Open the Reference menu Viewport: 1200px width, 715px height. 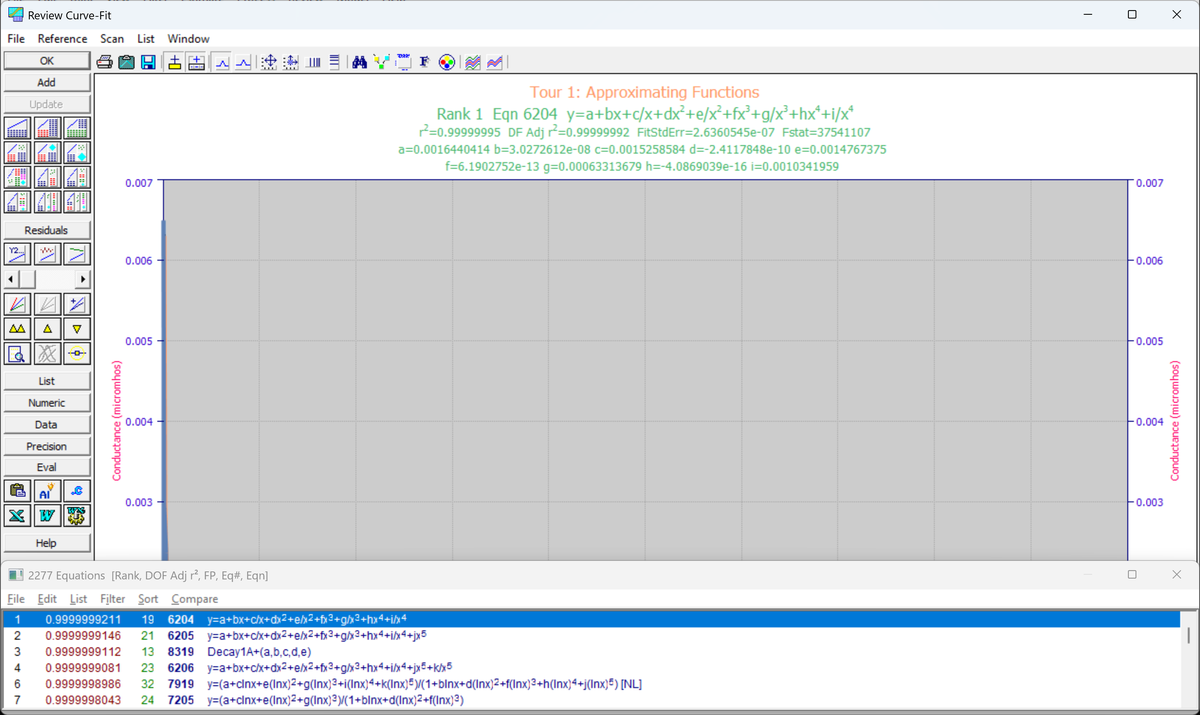[62, 39]
